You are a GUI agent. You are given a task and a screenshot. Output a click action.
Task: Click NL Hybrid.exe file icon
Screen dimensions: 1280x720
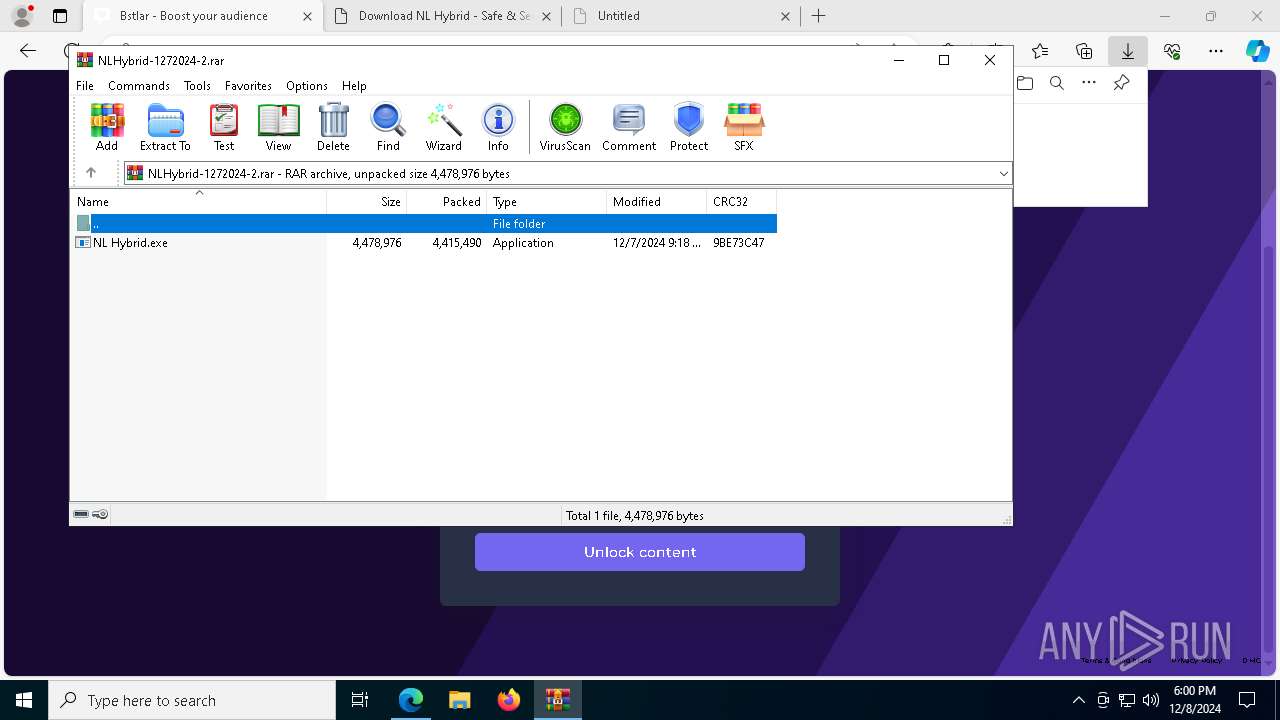click(83, 243)
